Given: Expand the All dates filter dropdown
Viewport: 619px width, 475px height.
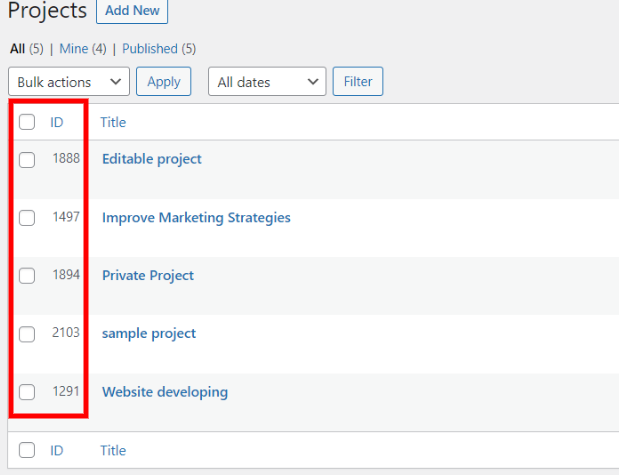Looking at the screenshot, I should pos(267,82).
